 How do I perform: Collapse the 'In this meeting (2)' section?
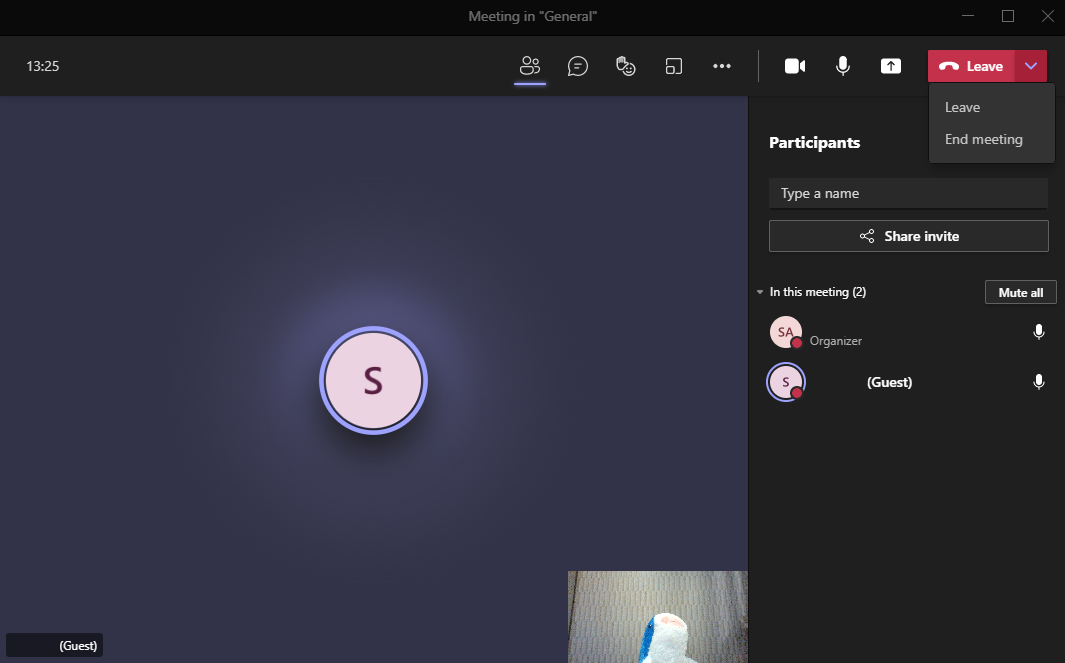pyautogui.click(x=760, y=292)
